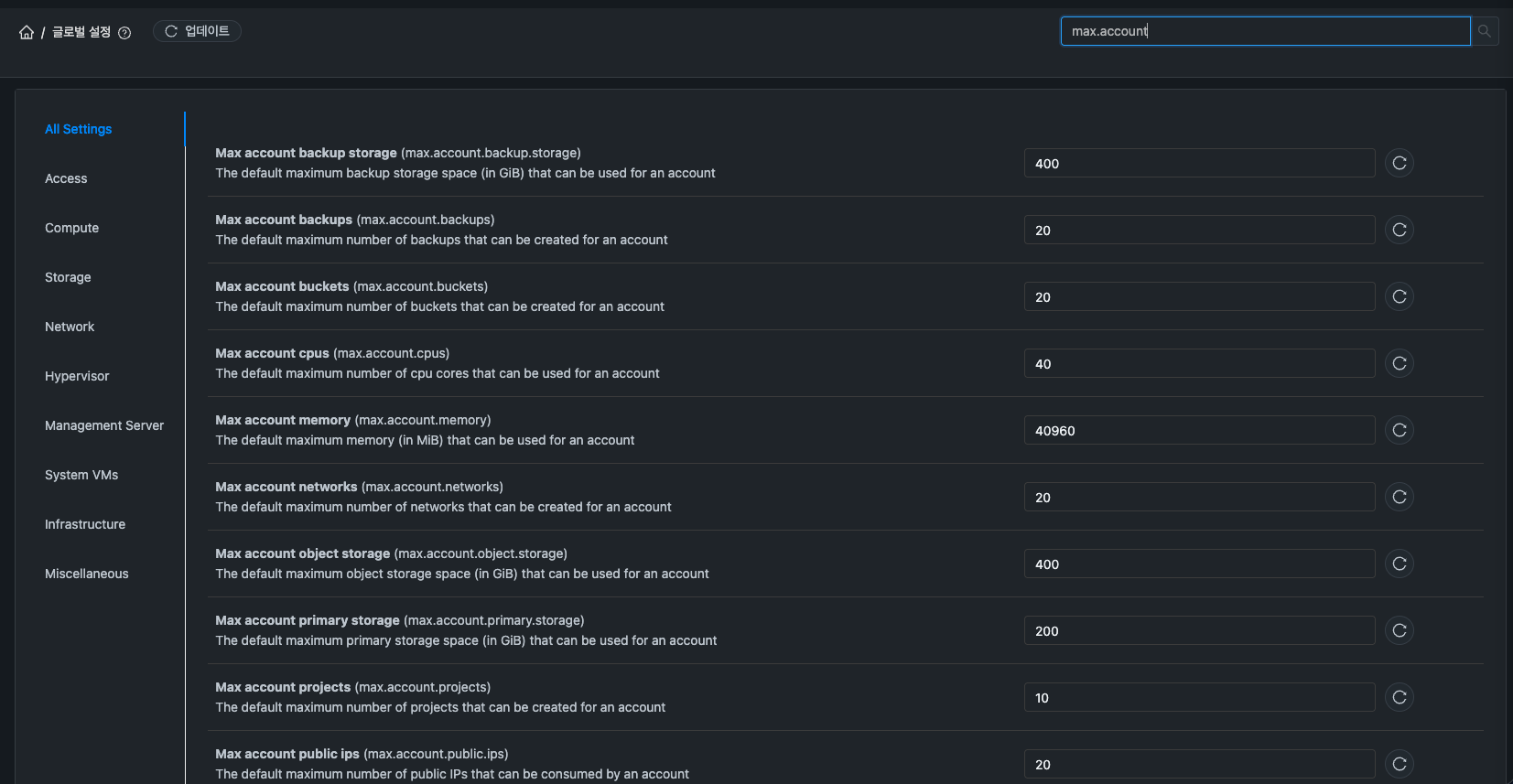Reset Max account projects value
Screen dimensions: 1513x784
click(1400, 697)
